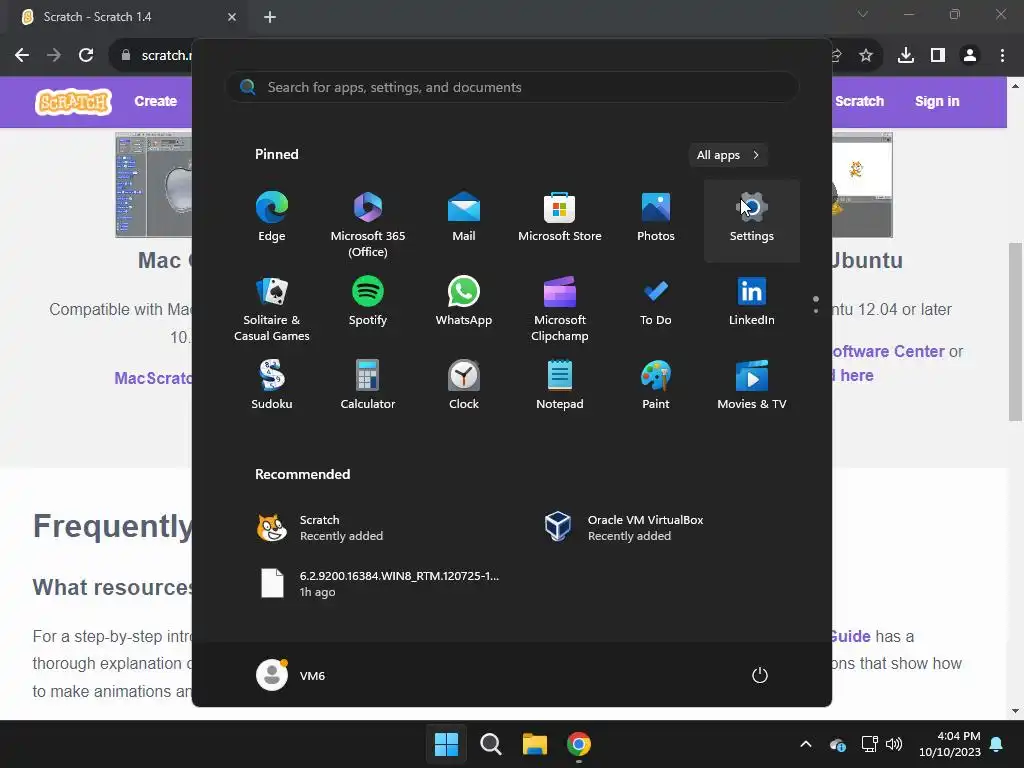Open the notifications bell
This screenshot has height=768, width=1024.
pos(997,744)
